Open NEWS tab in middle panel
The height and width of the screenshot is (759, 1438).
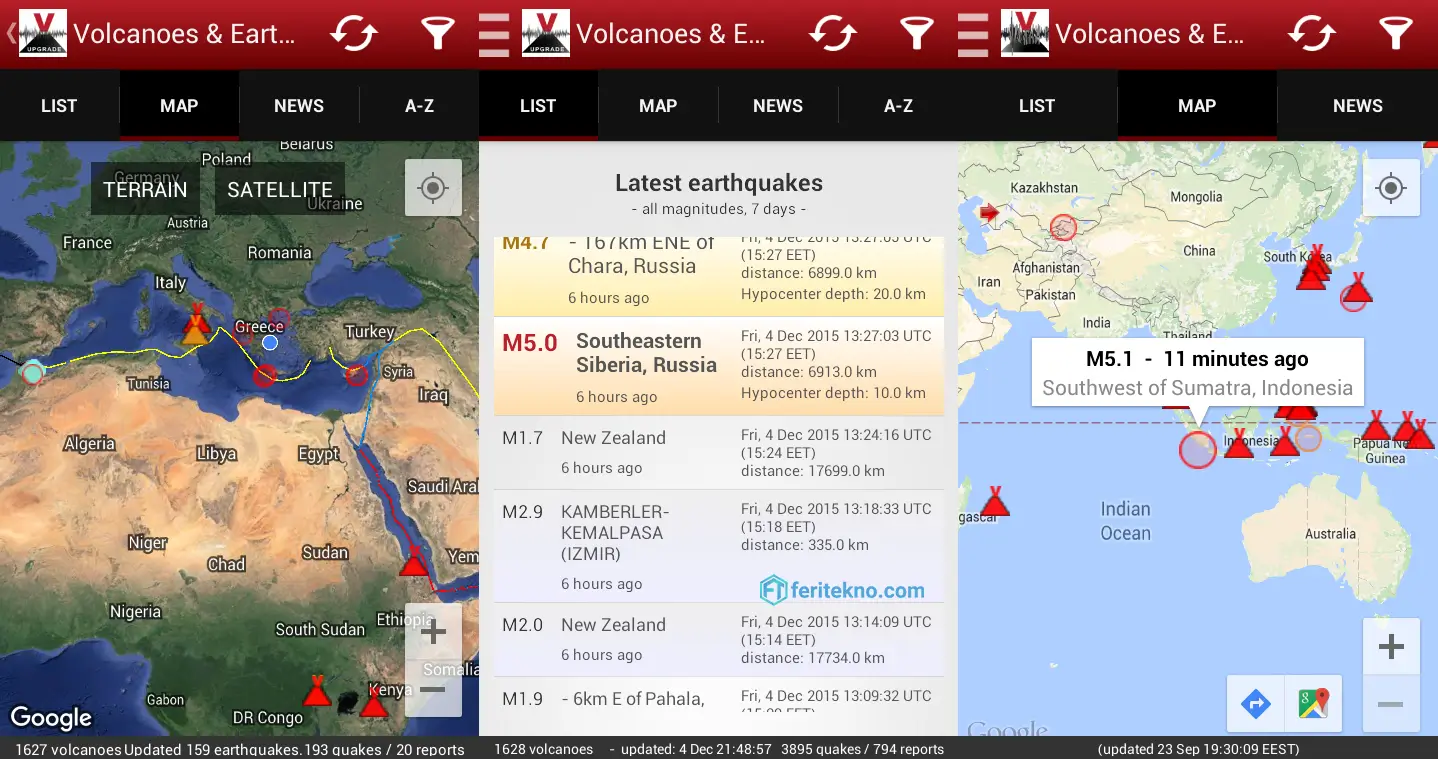click(x=778, y=105)
